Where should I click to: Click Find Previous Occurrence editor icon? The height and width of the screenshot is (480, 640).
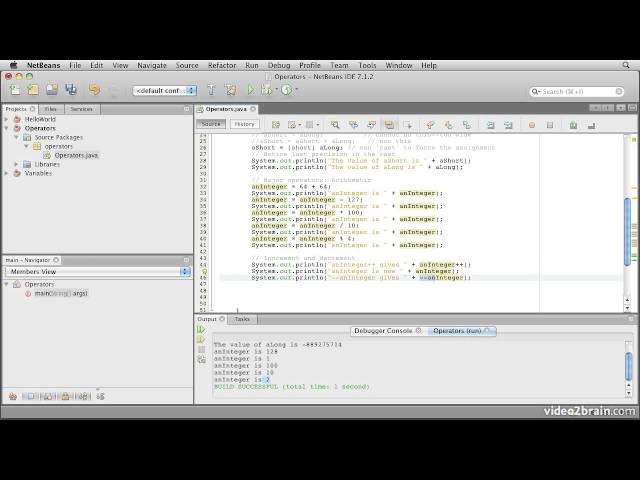[x=353, y=125]
